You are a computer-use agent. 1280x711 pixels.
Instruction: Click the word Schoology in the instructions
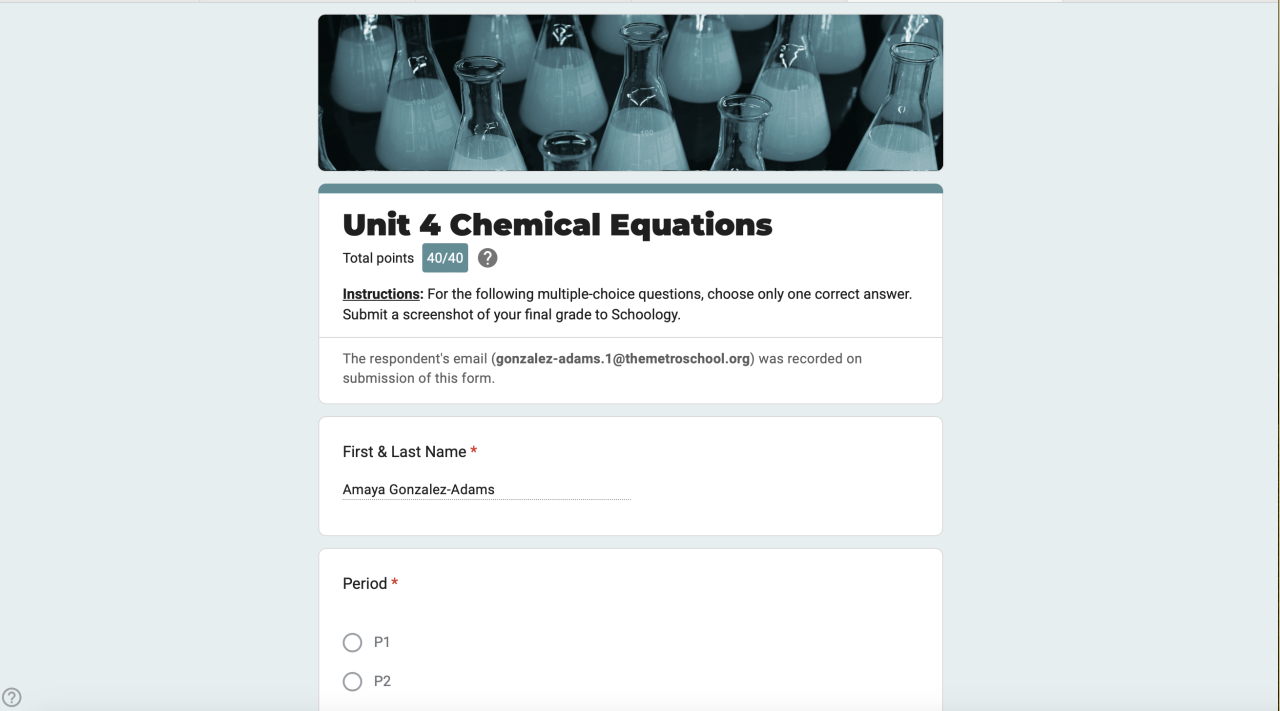646,314
